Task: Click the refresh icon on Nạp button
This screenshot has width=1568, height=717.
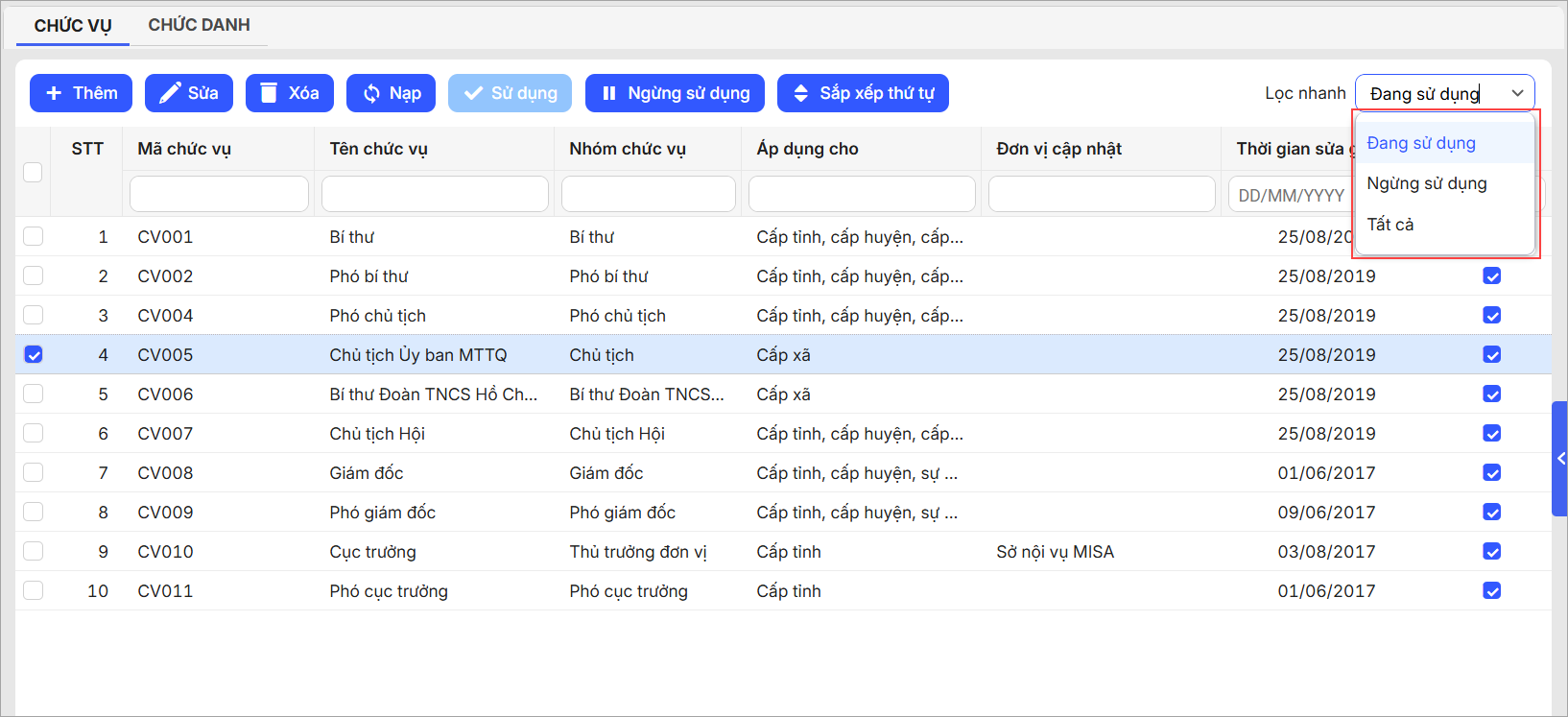Action: pyautogui.click(x=371, y=93)
